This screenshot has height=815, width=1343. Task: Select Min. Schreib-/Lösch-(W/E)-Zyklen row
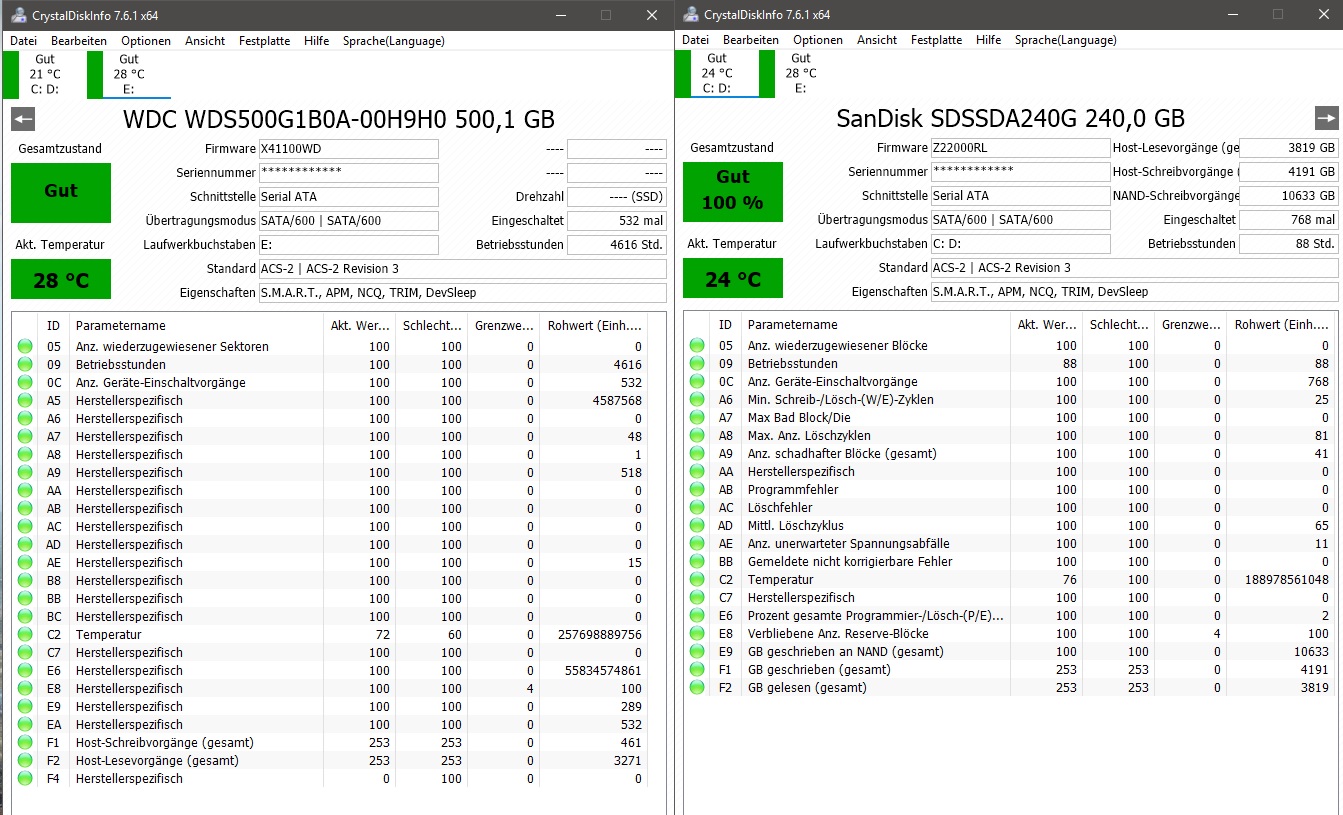1009,400
